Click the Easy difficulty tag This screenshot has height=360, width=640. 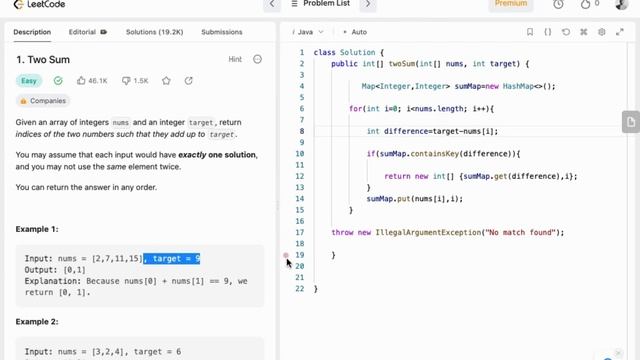coord(29,81)
